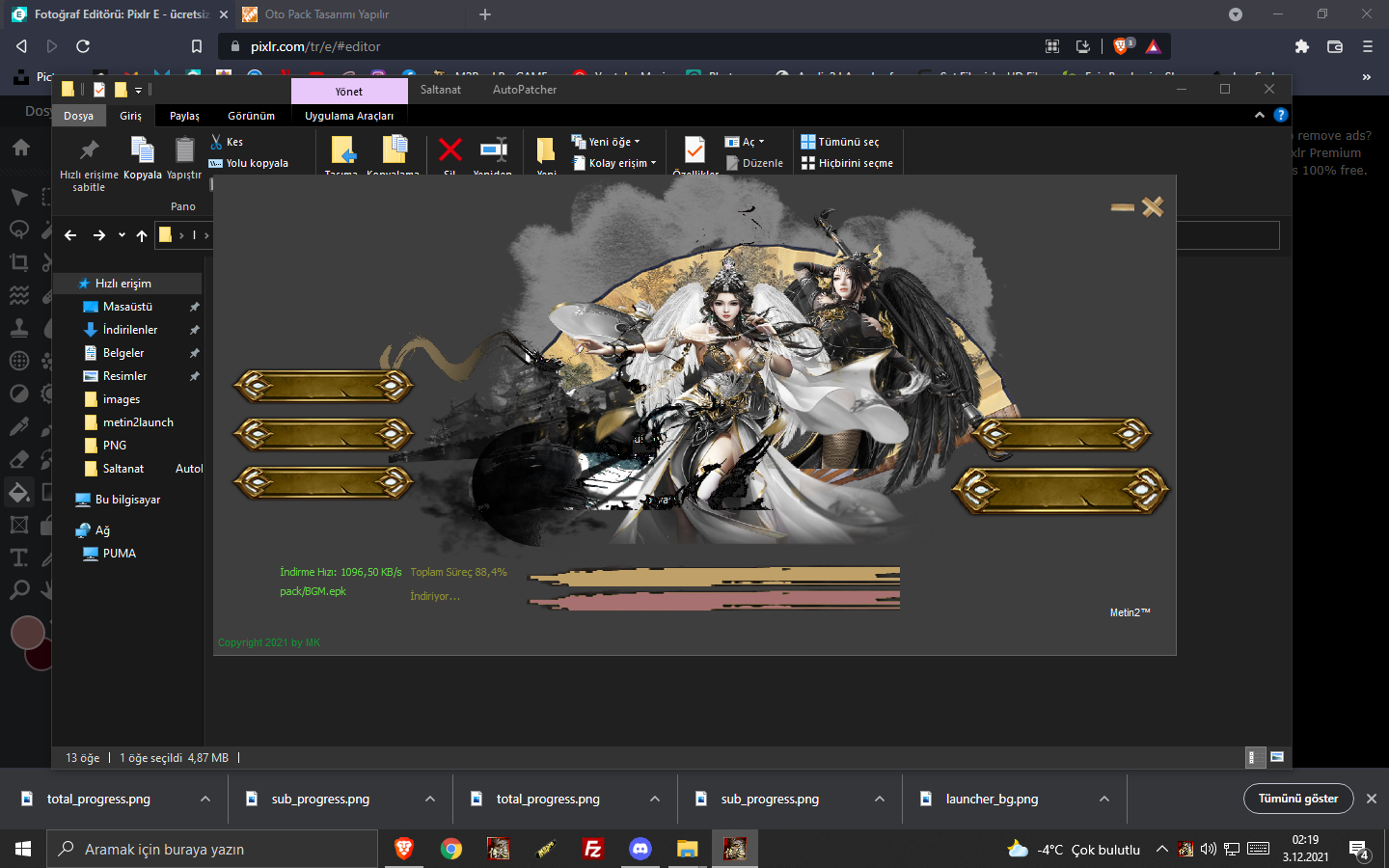
Task: Open launcher_bg.png download options chevron
Action: coord(1104,799)
